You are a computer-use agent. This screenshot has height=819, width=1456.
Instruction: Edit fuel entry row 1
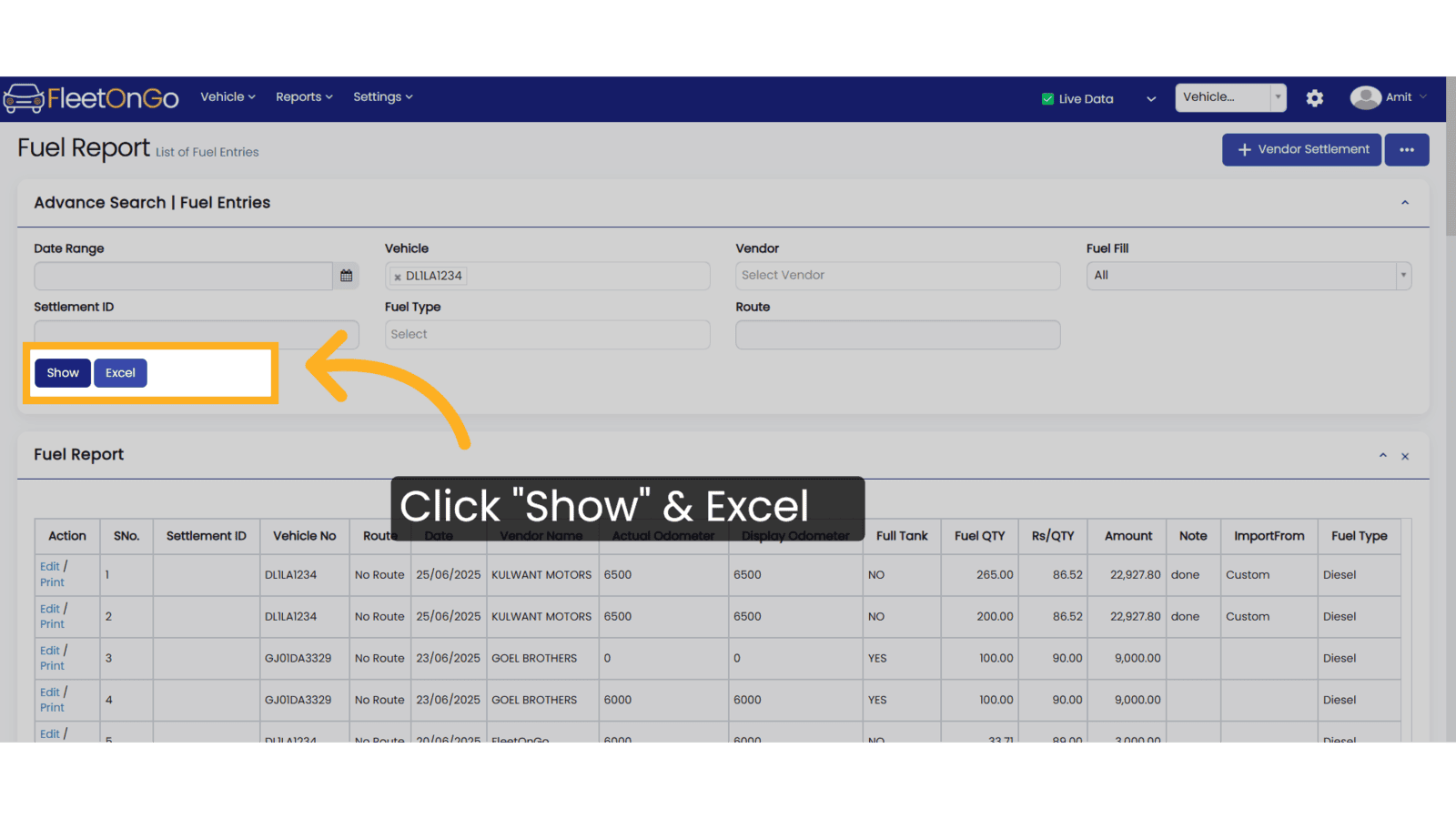point(50,567)
